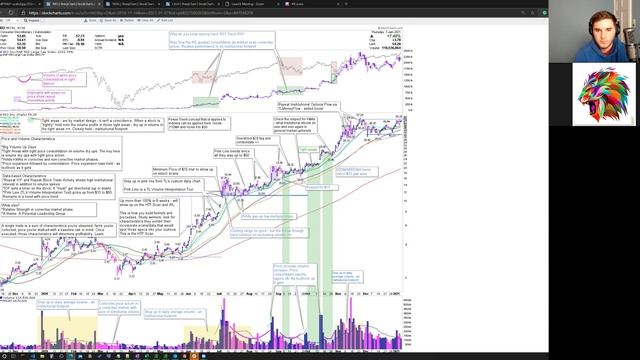Click the Delete chart button

pyautogui.click(x=127, y=20)
